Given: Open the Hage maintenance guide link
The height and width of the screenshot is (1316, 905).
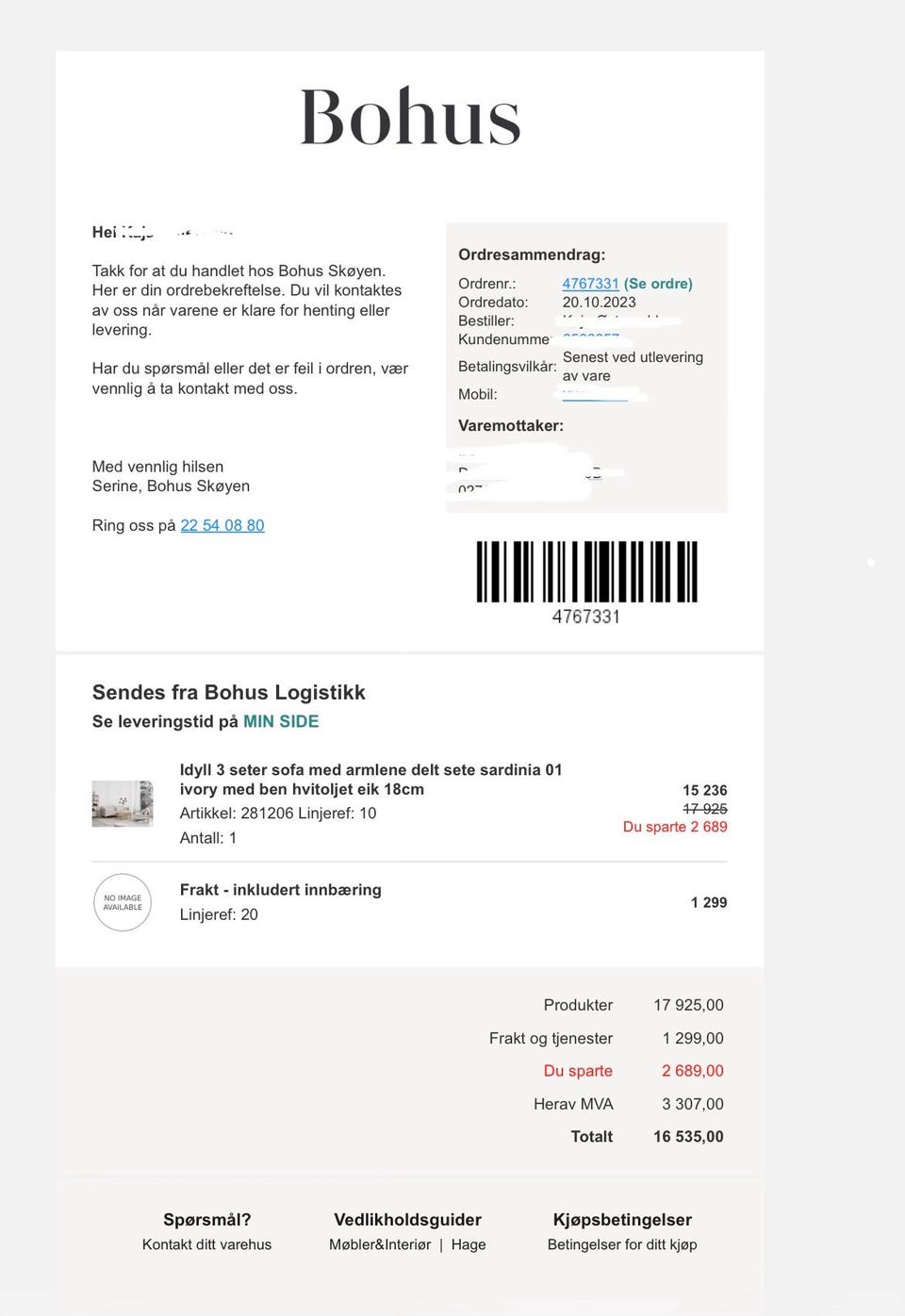Looking at the screenshot, I should pos(469,1244).
